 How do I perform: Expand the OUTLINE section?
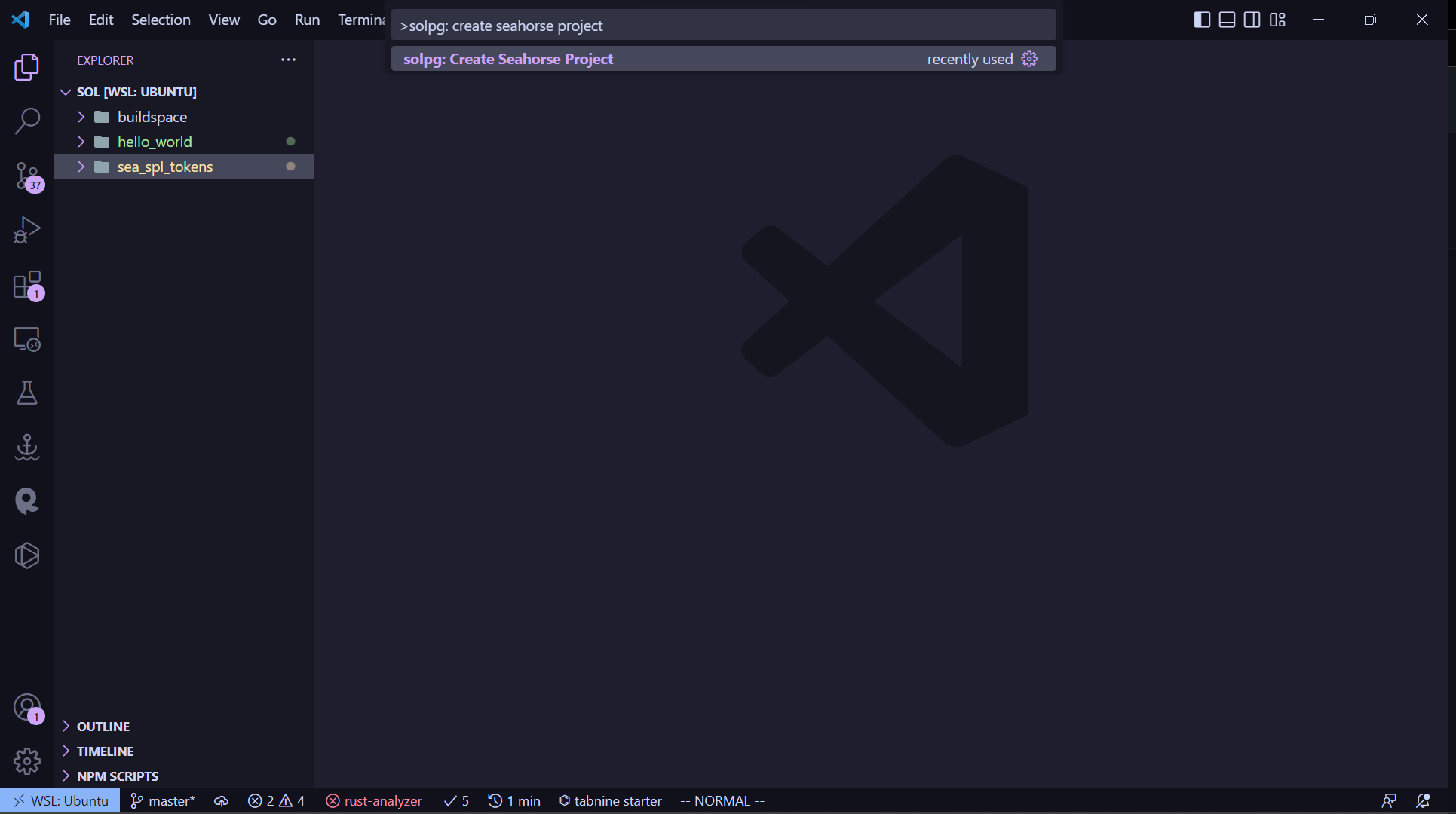click(x=103, y=727)
